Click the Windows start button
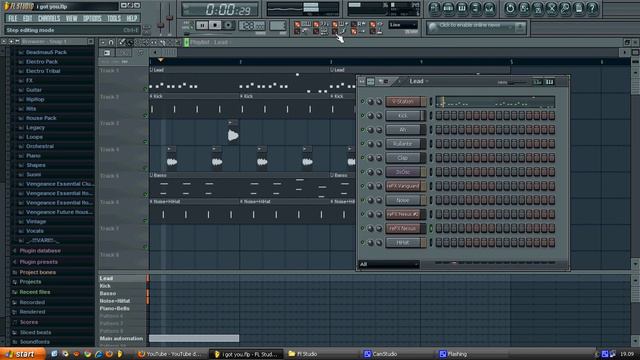The height and width of the screenshot is (360, 640). pyautogui.click(x=21, y=354)
